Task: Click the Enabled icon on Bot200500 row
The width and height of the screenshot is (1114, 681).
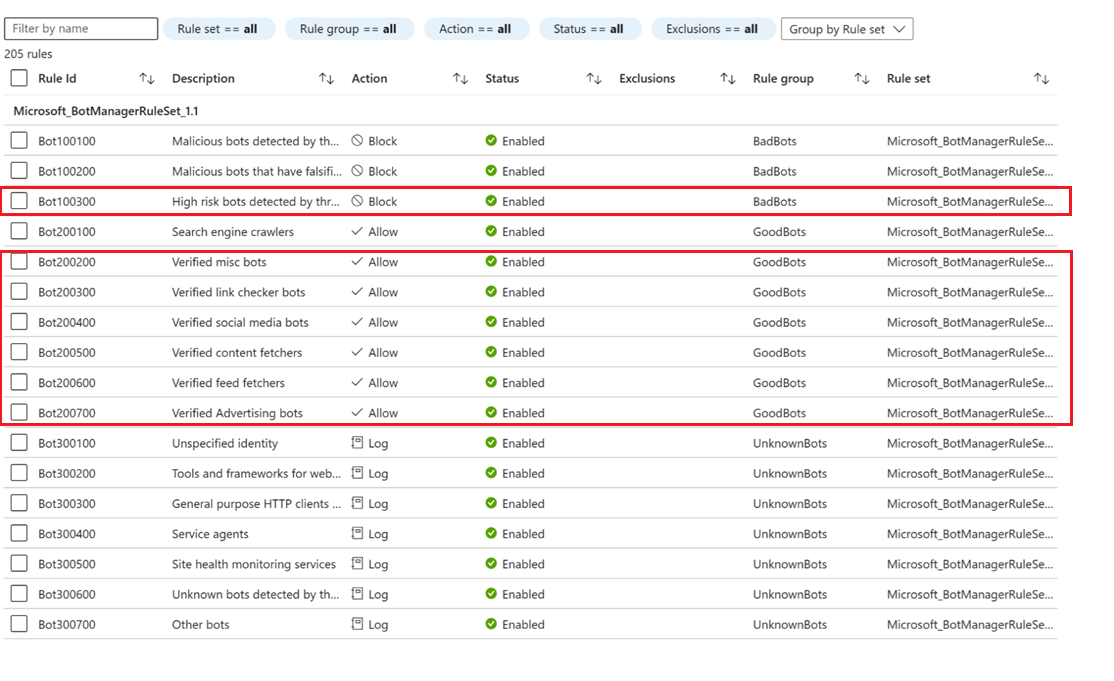Action: (491, 352)
